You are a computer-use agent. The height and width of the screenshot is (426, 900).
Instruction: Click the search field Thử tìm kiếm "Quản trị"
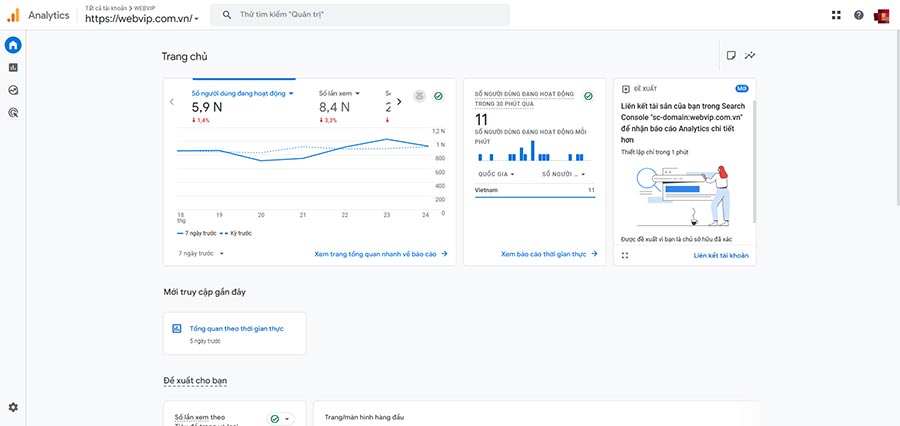pyautogui.click(x=360, y=15)
